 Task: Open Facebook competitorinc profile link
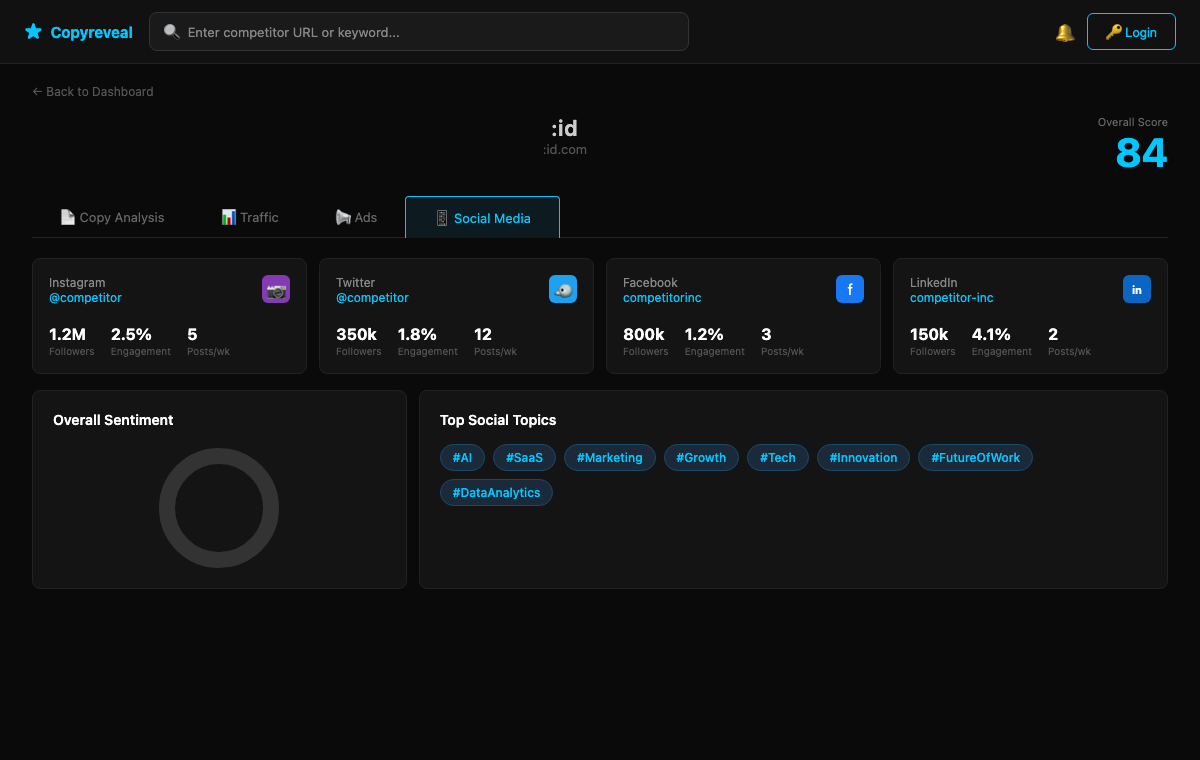pyautogui.click(x=662, y=298)
